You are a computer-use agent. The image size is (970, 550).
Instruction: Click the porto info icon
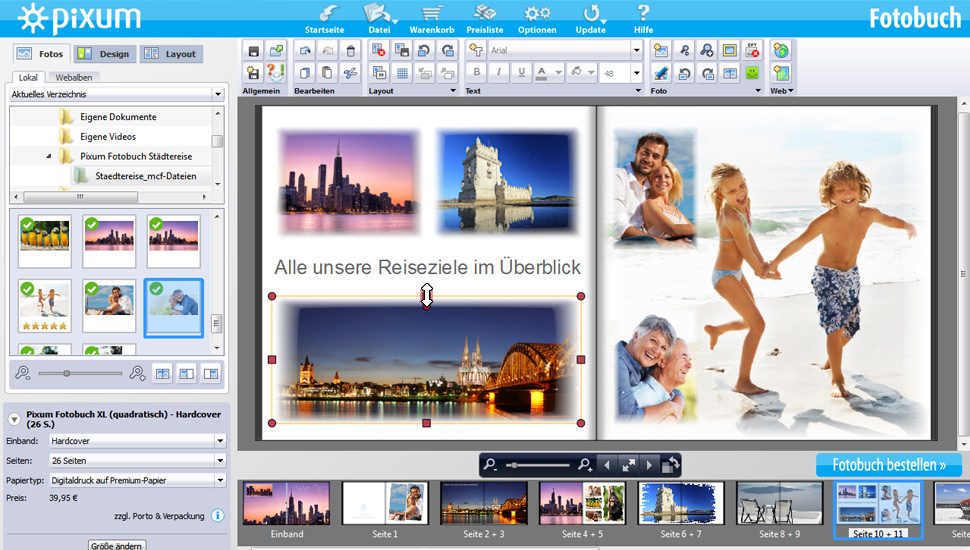click(x=217, y=516)
